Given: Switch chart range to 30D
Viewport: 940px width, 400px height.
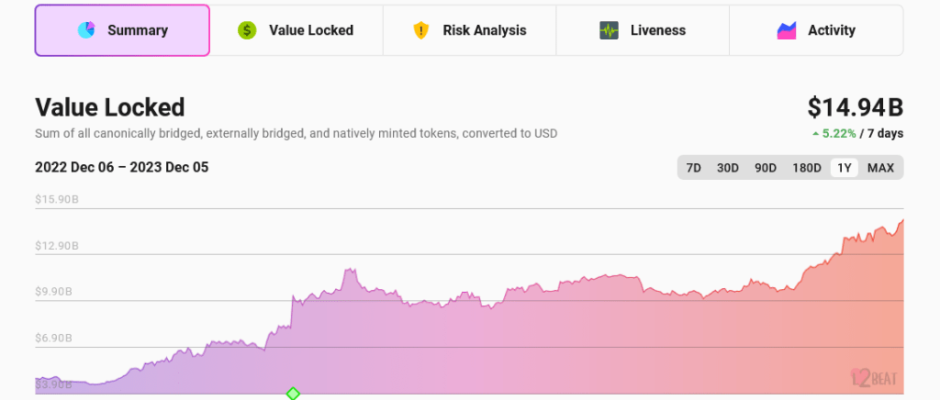Looking at the screenshot, I should [x=727, y=168].
